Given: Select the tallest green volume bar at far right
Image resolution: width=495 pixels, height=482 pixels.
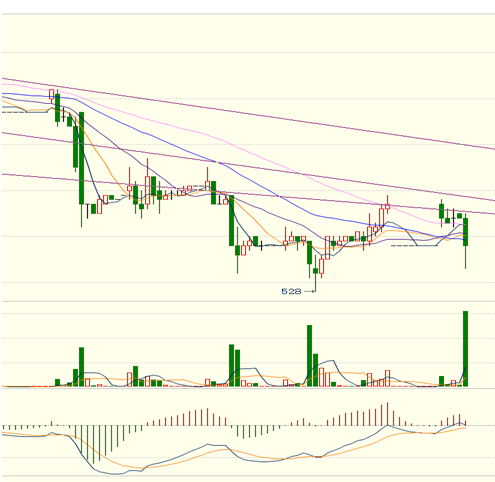Looking at the screenshot, I should tap(465, 349).
